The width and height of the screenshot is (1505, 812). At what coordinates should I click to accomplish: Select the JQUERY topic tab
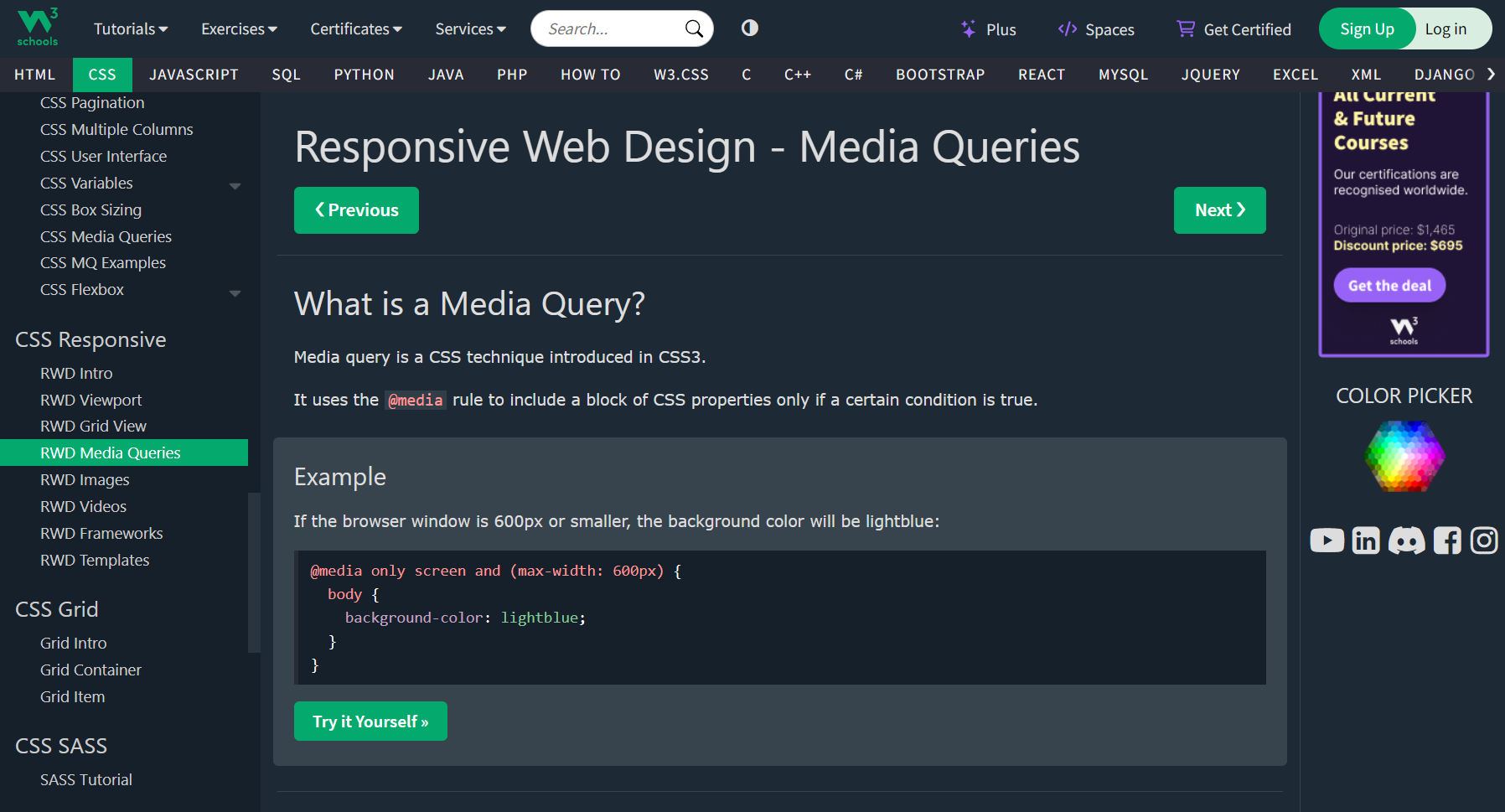click(1210, 75)
